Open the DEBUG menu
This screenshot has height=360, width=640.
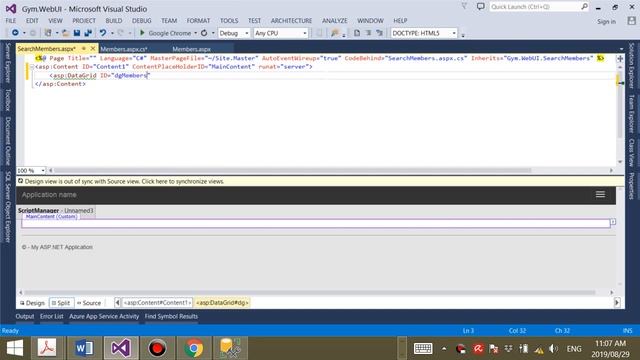(142, 20)
